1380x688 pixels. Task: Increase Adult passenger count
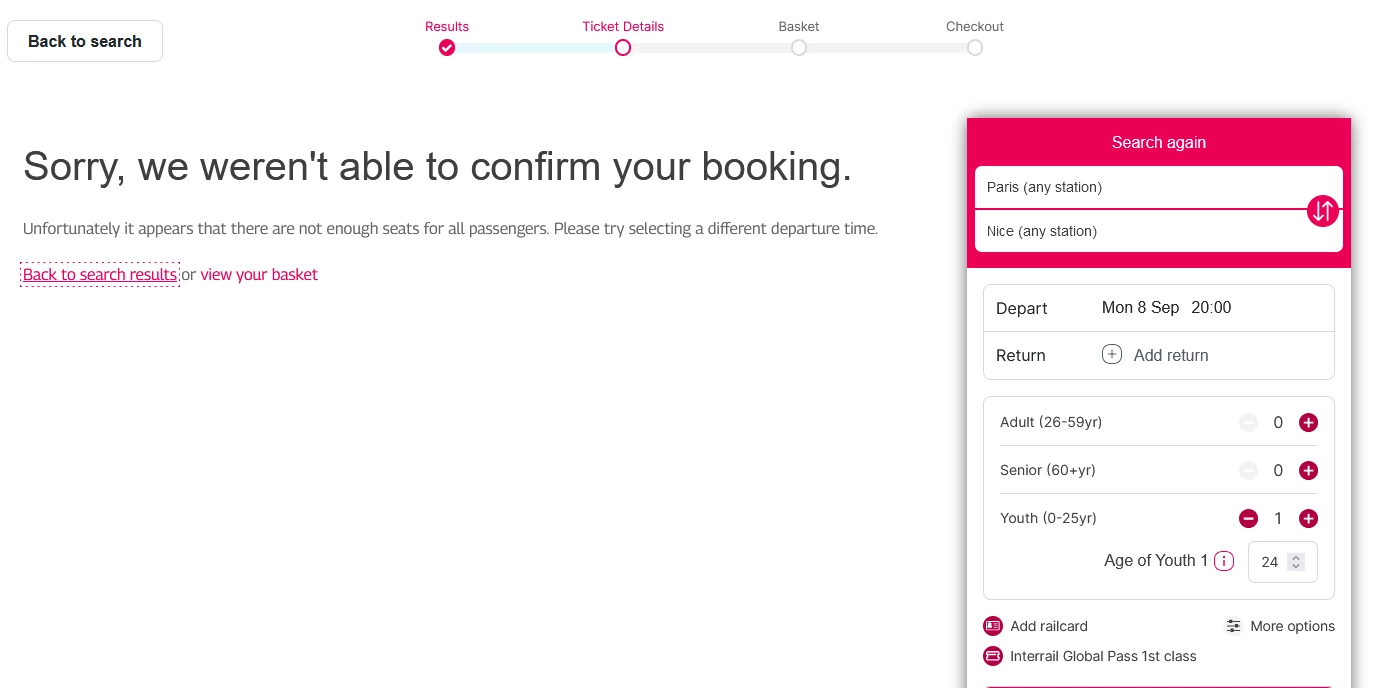1308,423
